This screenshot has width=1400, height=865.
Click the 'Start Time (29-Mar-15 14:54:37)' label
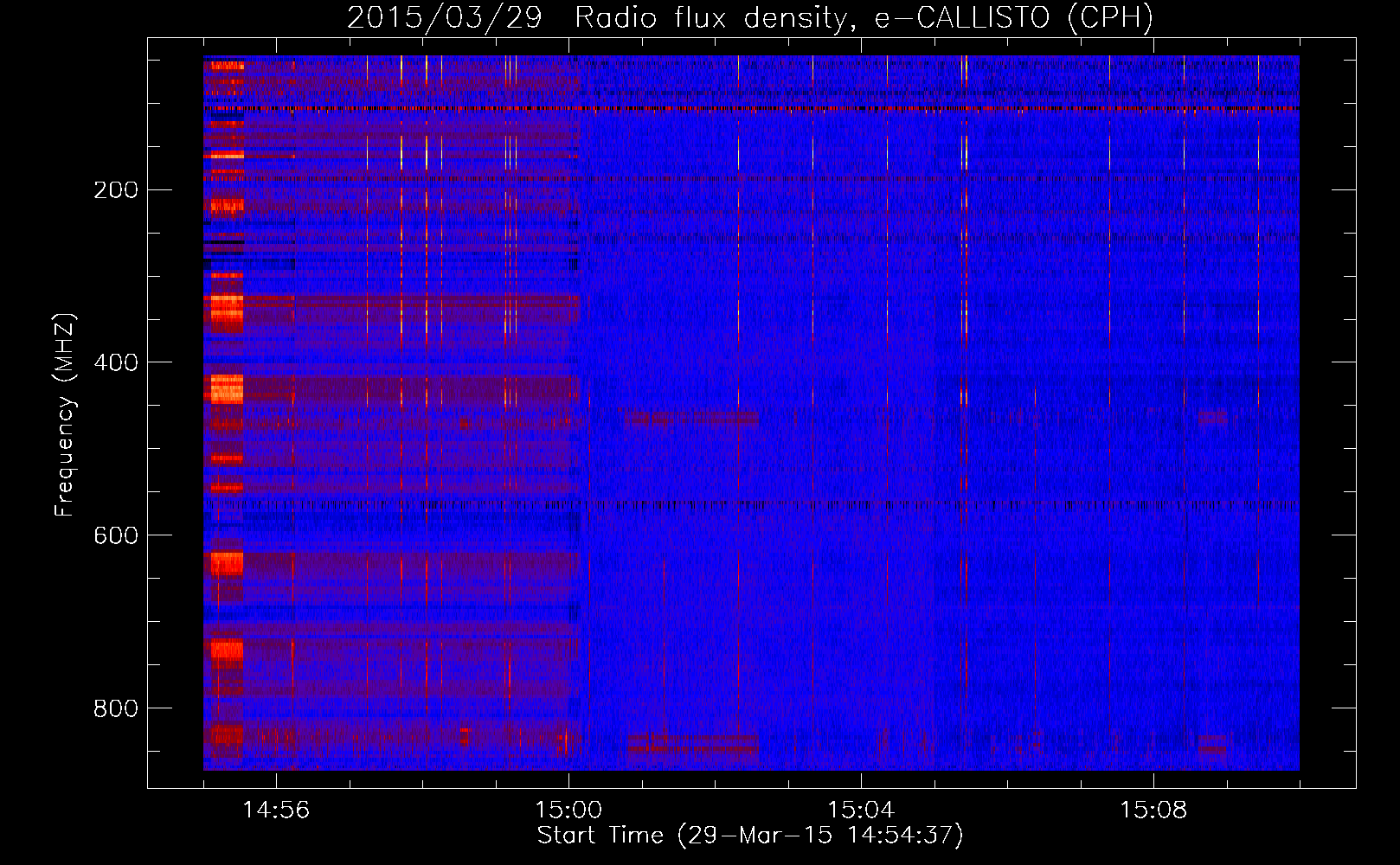[x=750, y=836]
